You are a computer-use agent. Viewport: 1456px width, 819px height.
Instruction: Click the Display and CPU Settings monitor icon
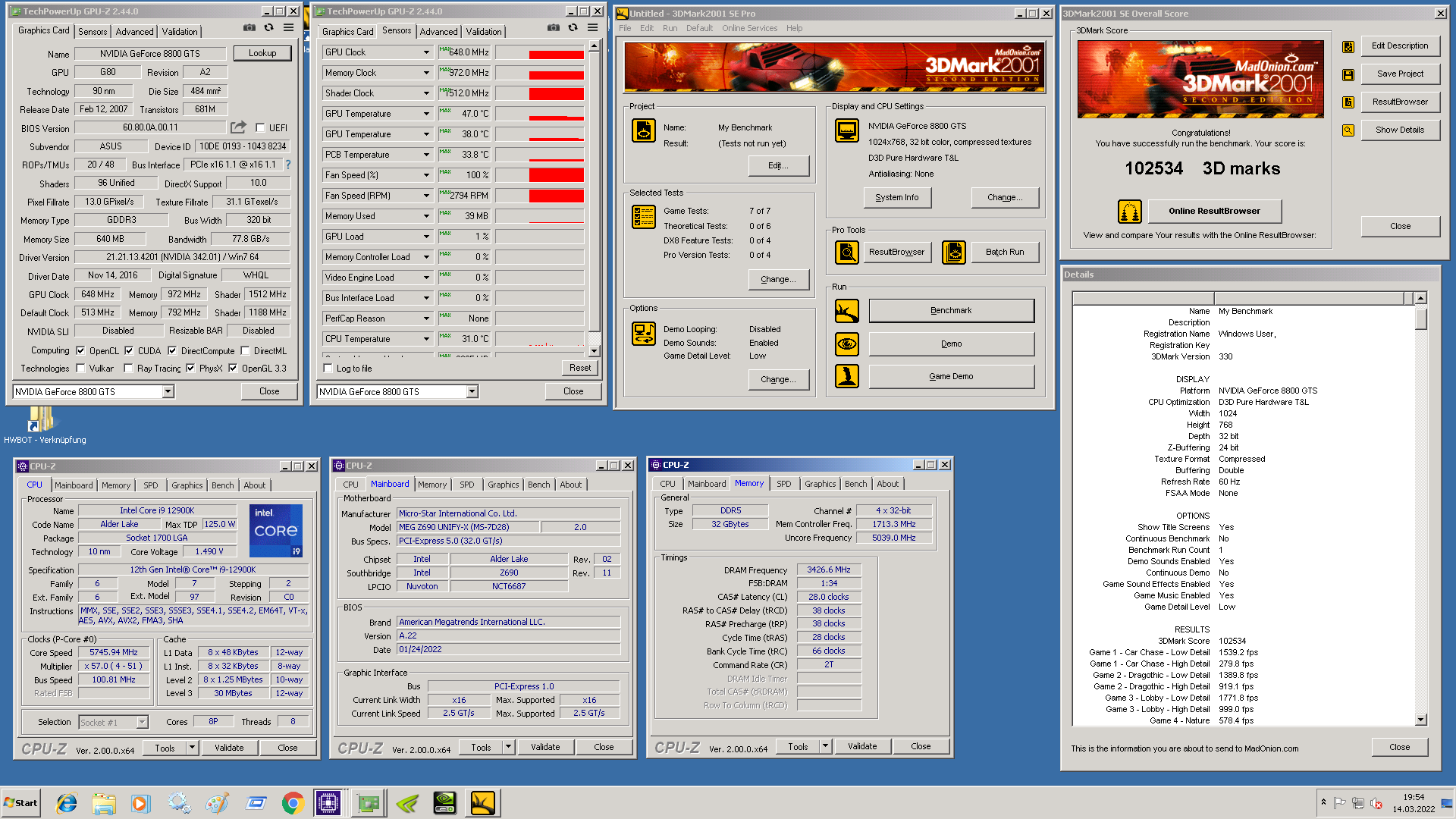coord(847,130)
